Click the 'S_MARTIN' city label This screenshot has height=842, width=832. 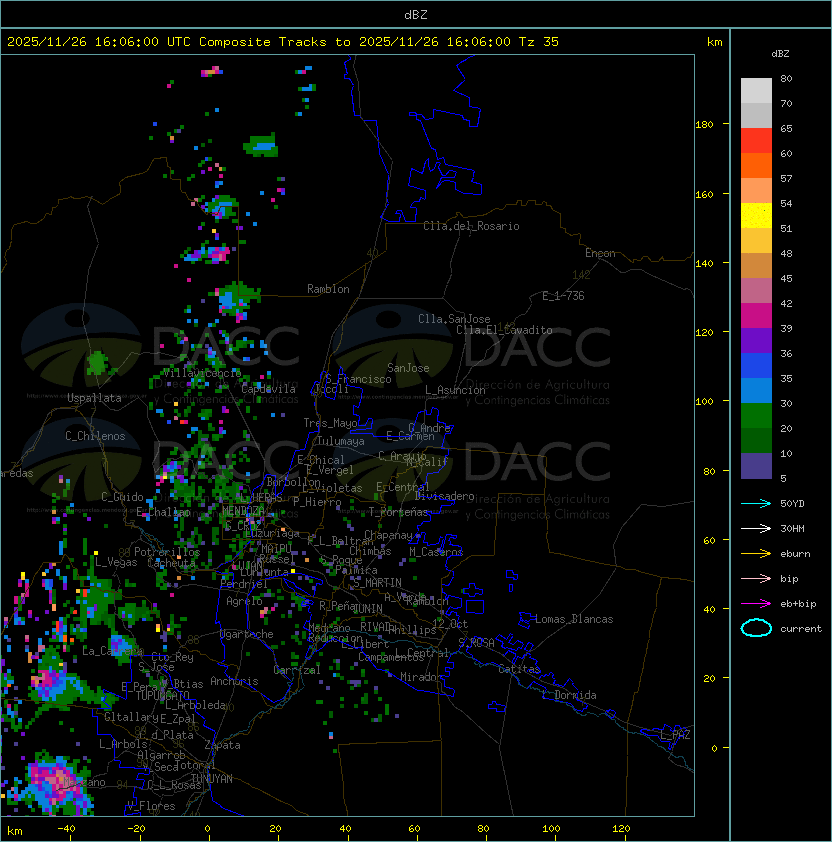(378, 583)
